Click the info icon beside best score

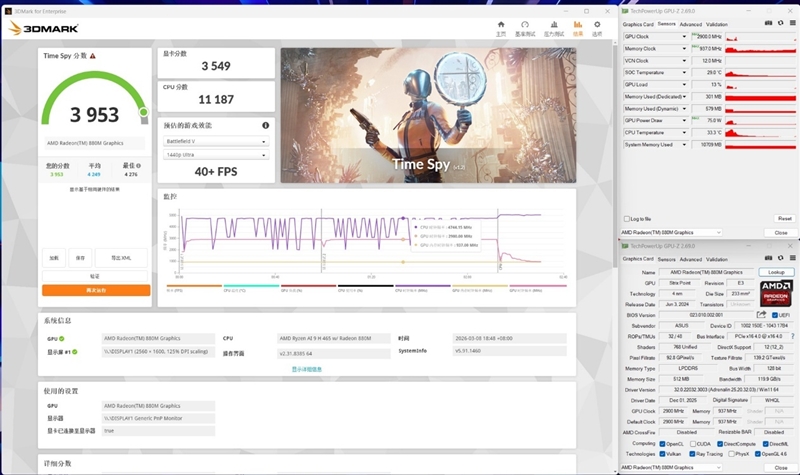tap(138, 166)
